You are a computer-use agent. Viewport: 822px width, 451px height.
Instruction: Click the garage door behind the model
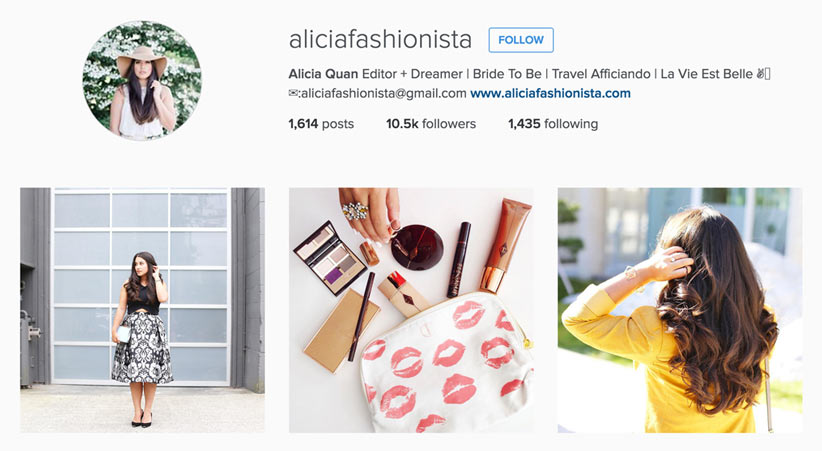point(142,286)
